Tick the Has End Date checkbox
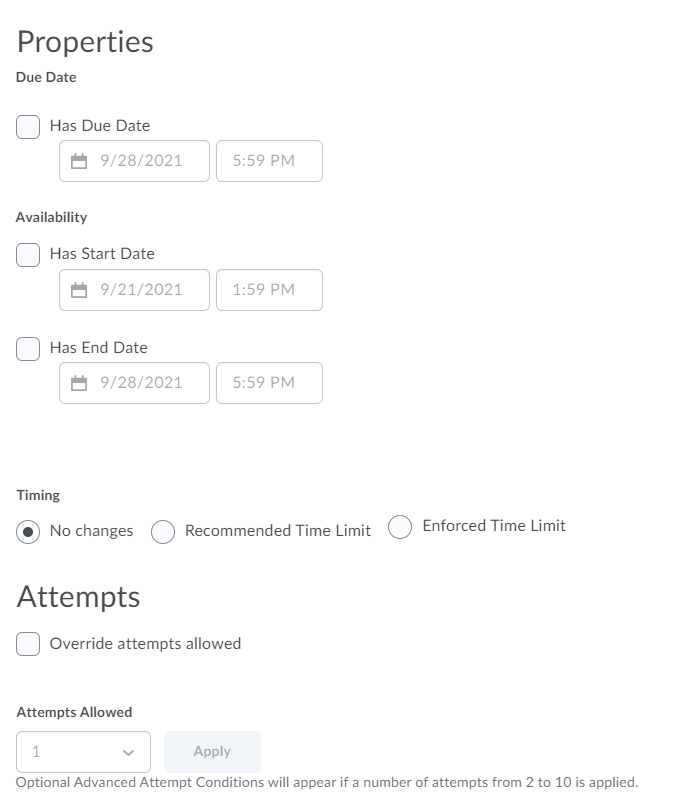The width and height of the screenshot is (675, 796). tap(28, 349)
